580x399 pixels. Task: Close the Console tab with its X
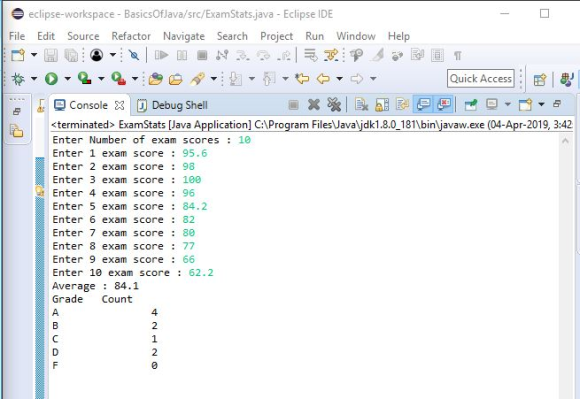(119, 106)
